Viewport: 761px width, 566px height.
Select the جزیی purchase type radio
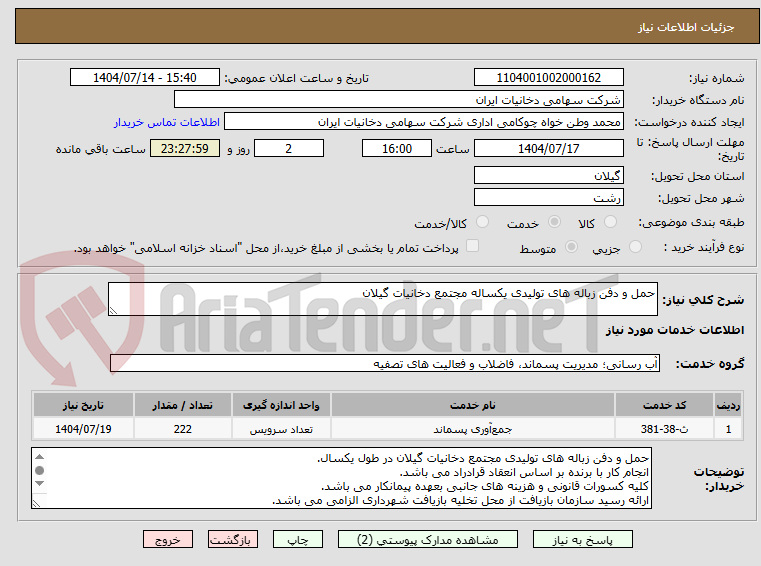tap(635, 247)
